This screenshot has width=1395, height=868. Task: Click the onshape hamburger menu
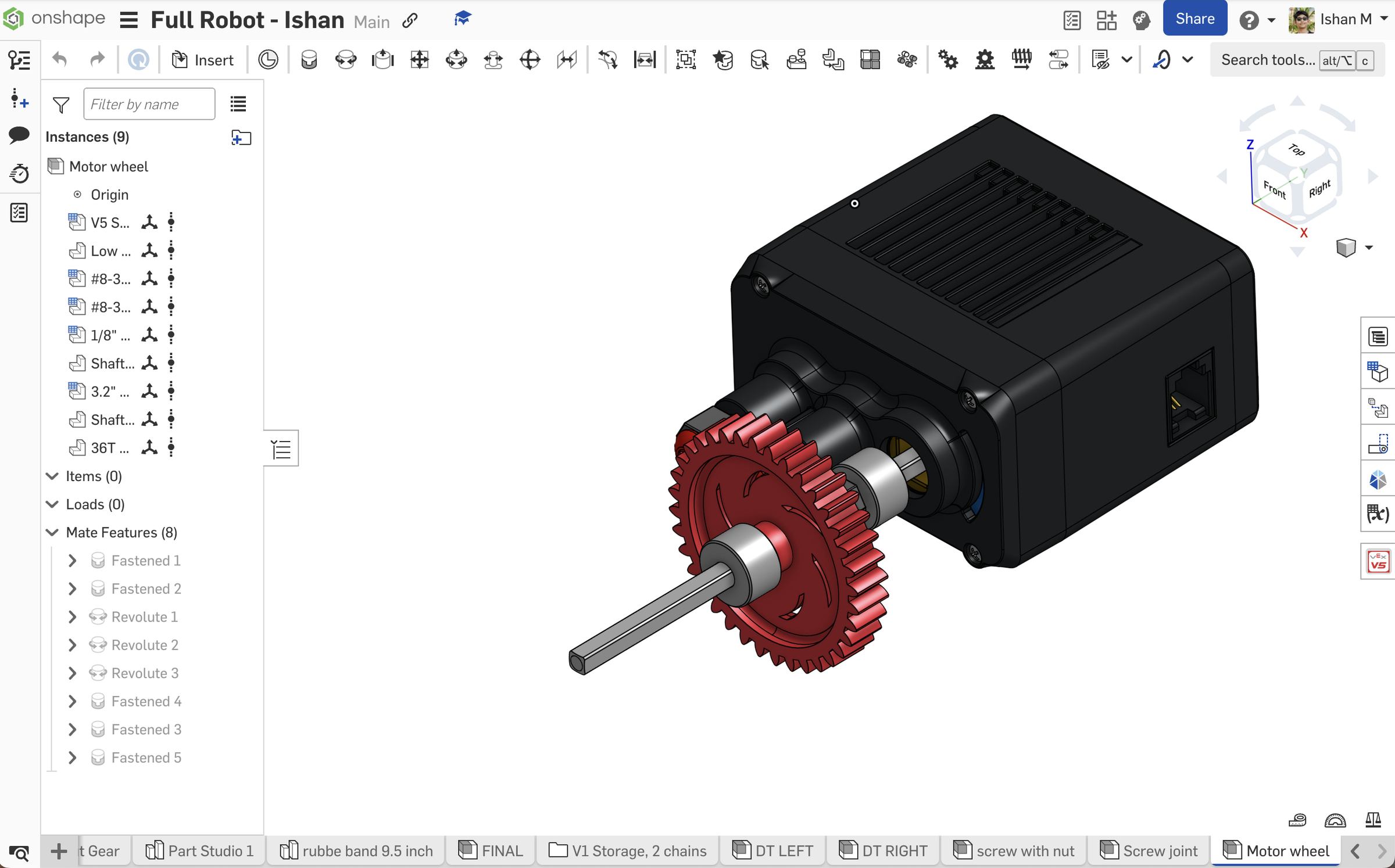[x=128, y=20]
